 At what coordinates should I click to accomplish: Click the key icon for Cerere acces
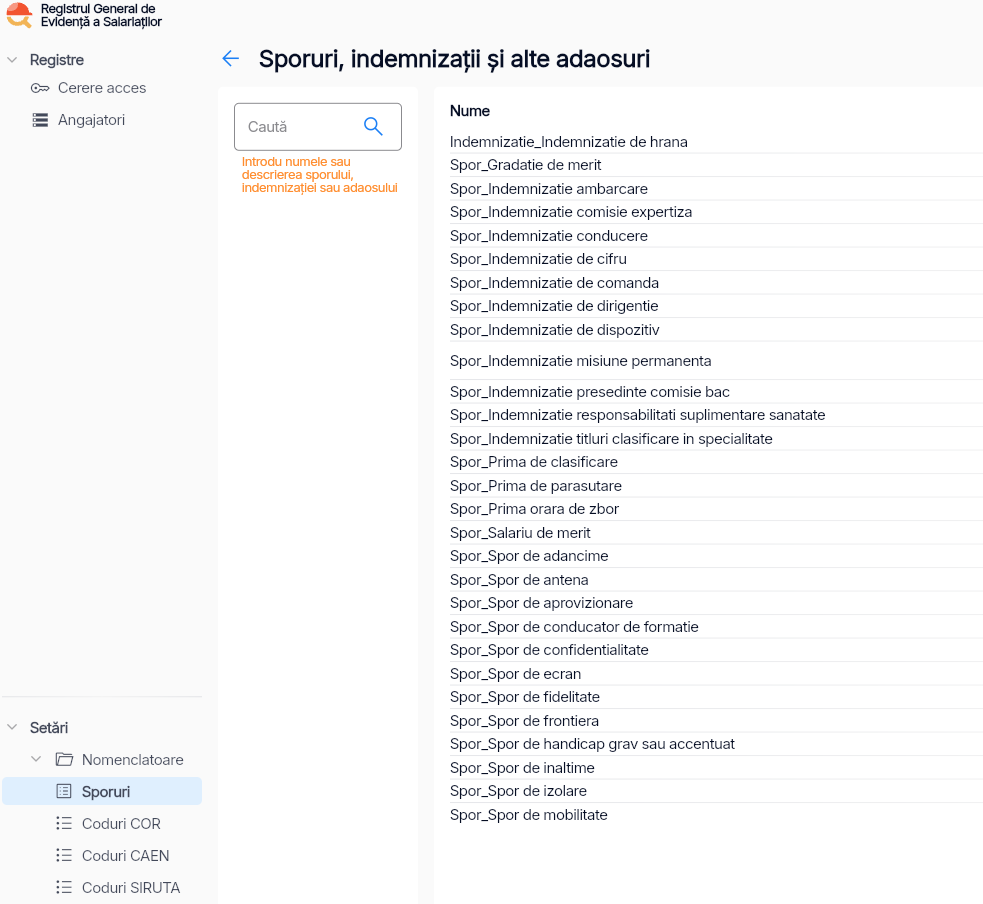pos(40,88)
